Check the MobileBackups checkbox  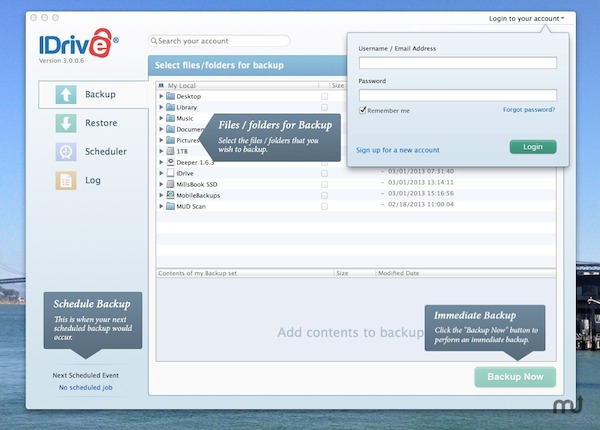tap(324, 195)
